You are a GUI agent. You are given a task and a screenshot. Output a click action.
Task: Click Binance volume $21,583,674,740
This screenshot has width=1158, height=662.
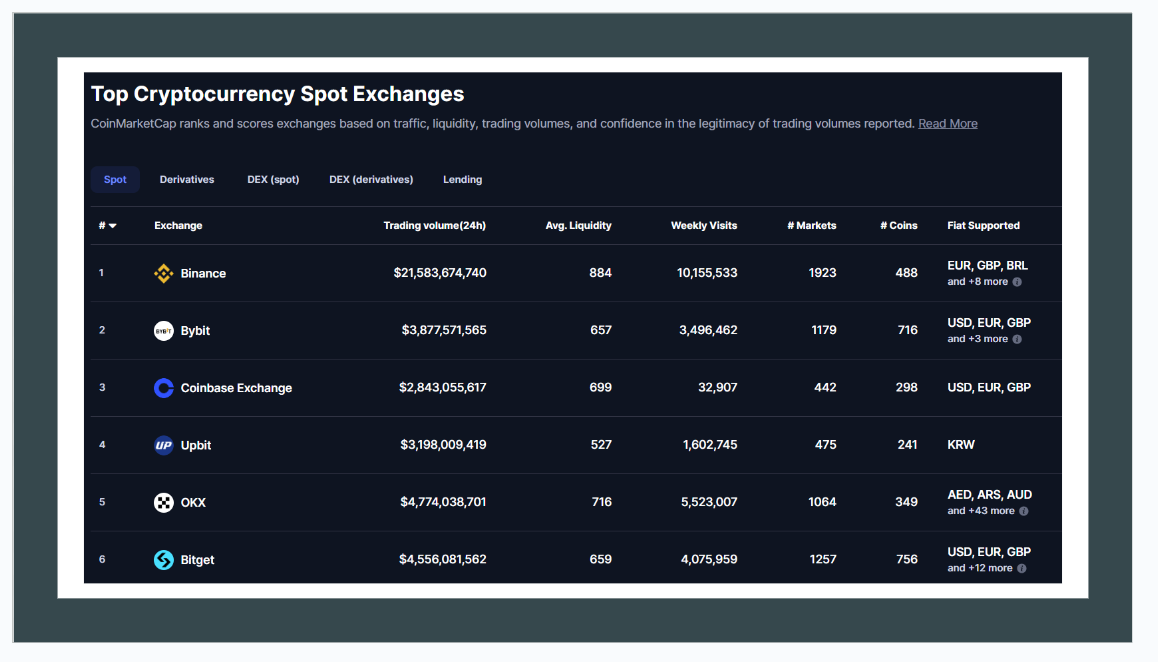(439, 273)
